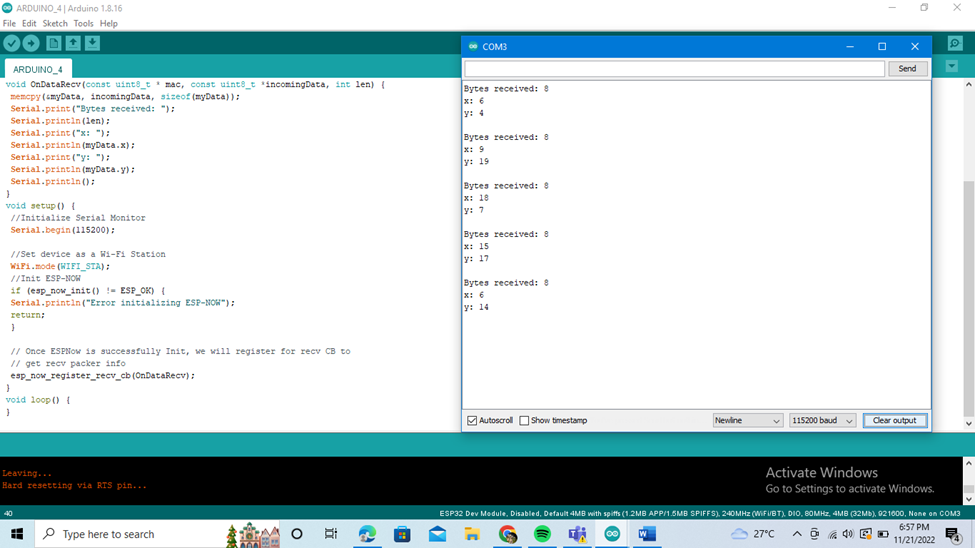
Task: Toggle the Autoscroll checkbox
Action: point(472,420)
